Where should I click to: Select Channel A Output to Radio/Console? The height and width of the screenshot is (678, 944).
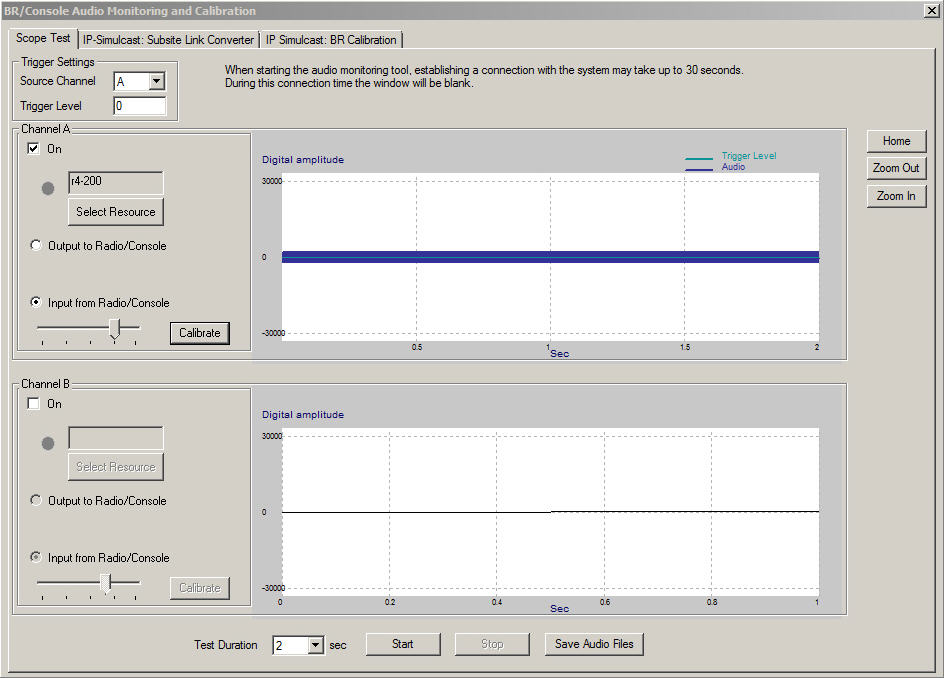[37, 246]
